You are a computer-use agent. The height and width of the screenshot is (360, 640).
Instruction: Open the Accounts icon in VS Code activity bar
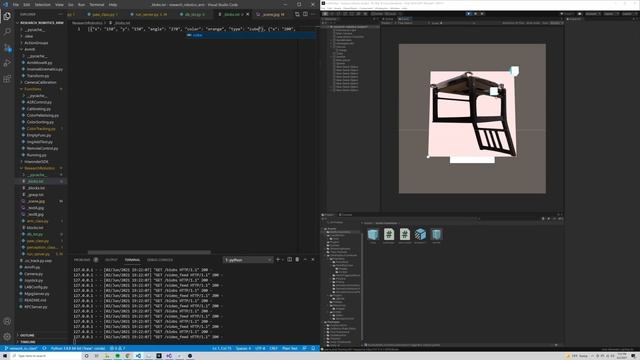[x=7, y=321]
